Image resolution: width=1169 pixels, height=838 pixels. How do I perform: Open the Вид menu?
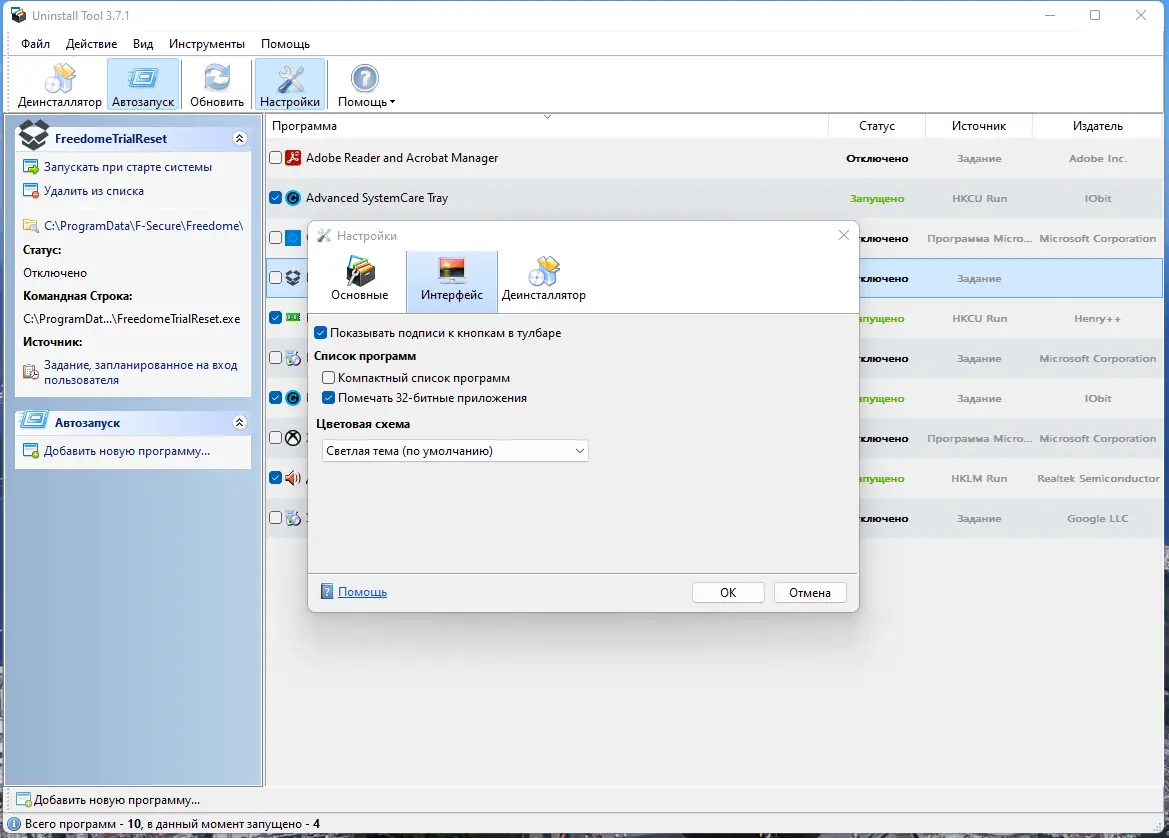click(x=143, y=44)
